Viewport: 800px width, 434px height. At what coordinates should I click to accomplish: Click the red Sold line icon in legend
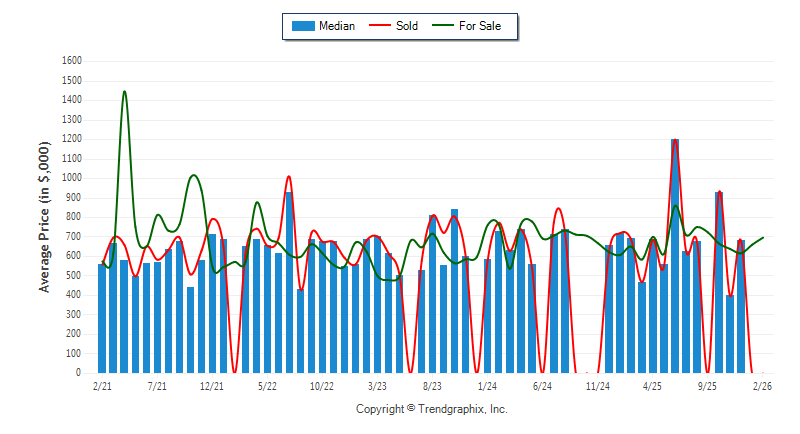tap(380, 26)
